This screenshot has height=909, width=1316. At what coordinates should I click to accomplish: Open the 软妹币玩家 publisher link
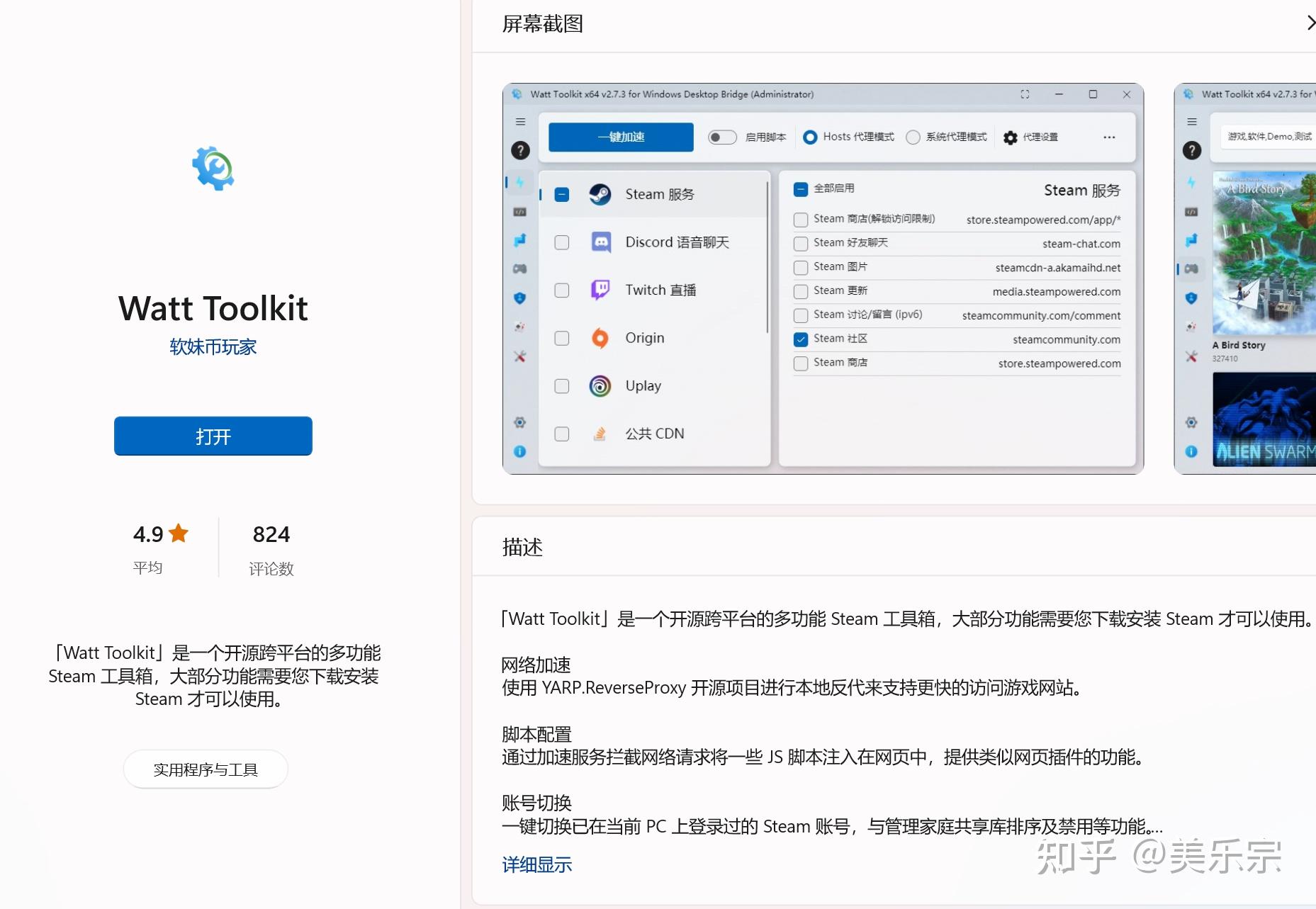(x=213, y=347)
